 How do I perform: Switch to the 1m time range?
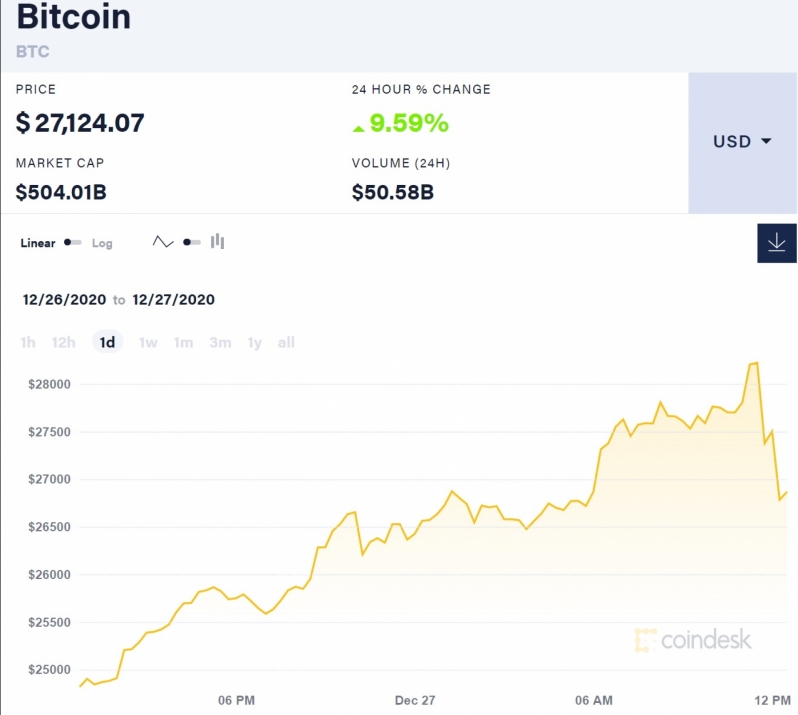coord(183,342)
